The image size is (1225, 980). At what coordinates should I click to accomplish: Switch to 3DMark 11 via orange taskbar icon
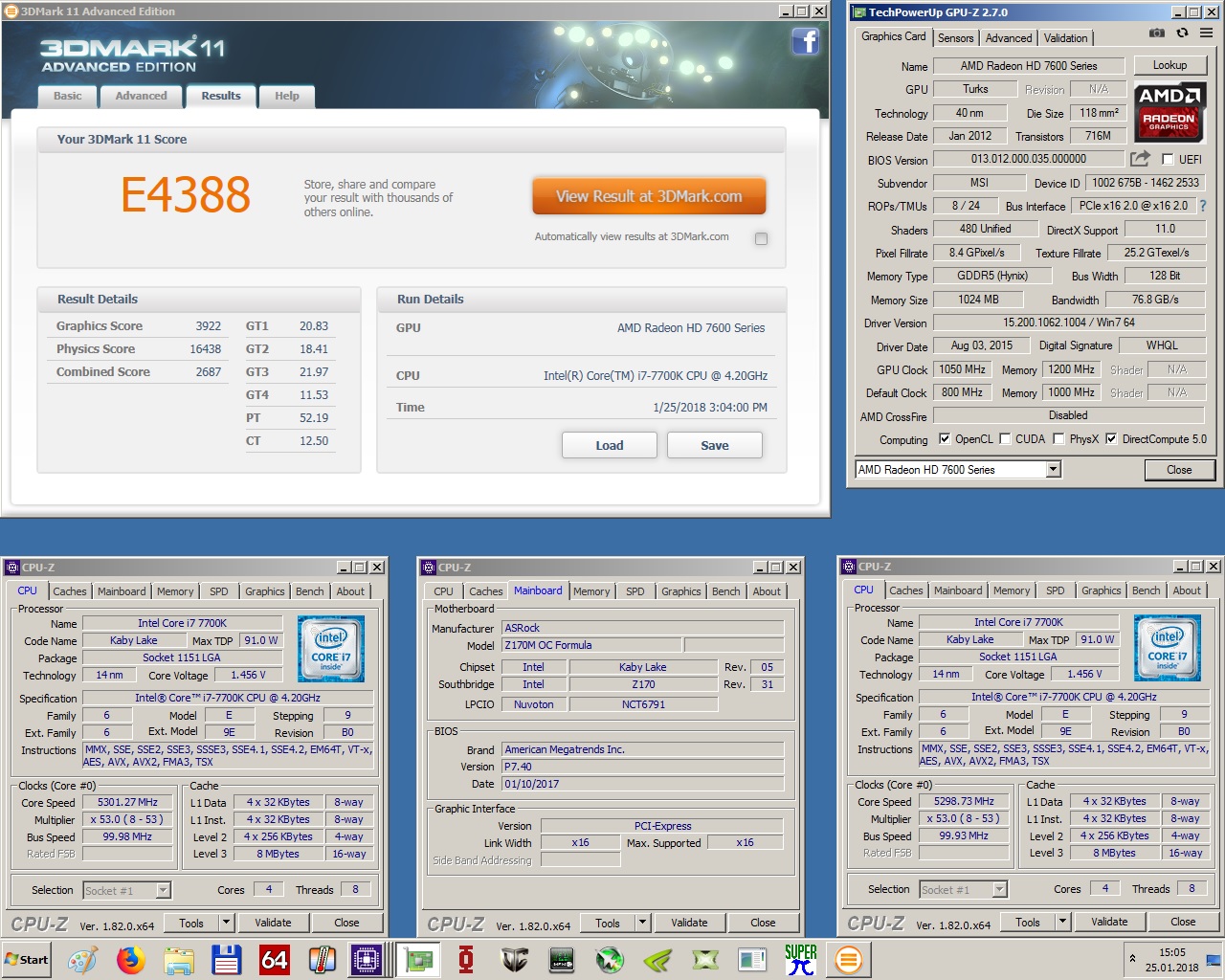[x=848, y=960]
